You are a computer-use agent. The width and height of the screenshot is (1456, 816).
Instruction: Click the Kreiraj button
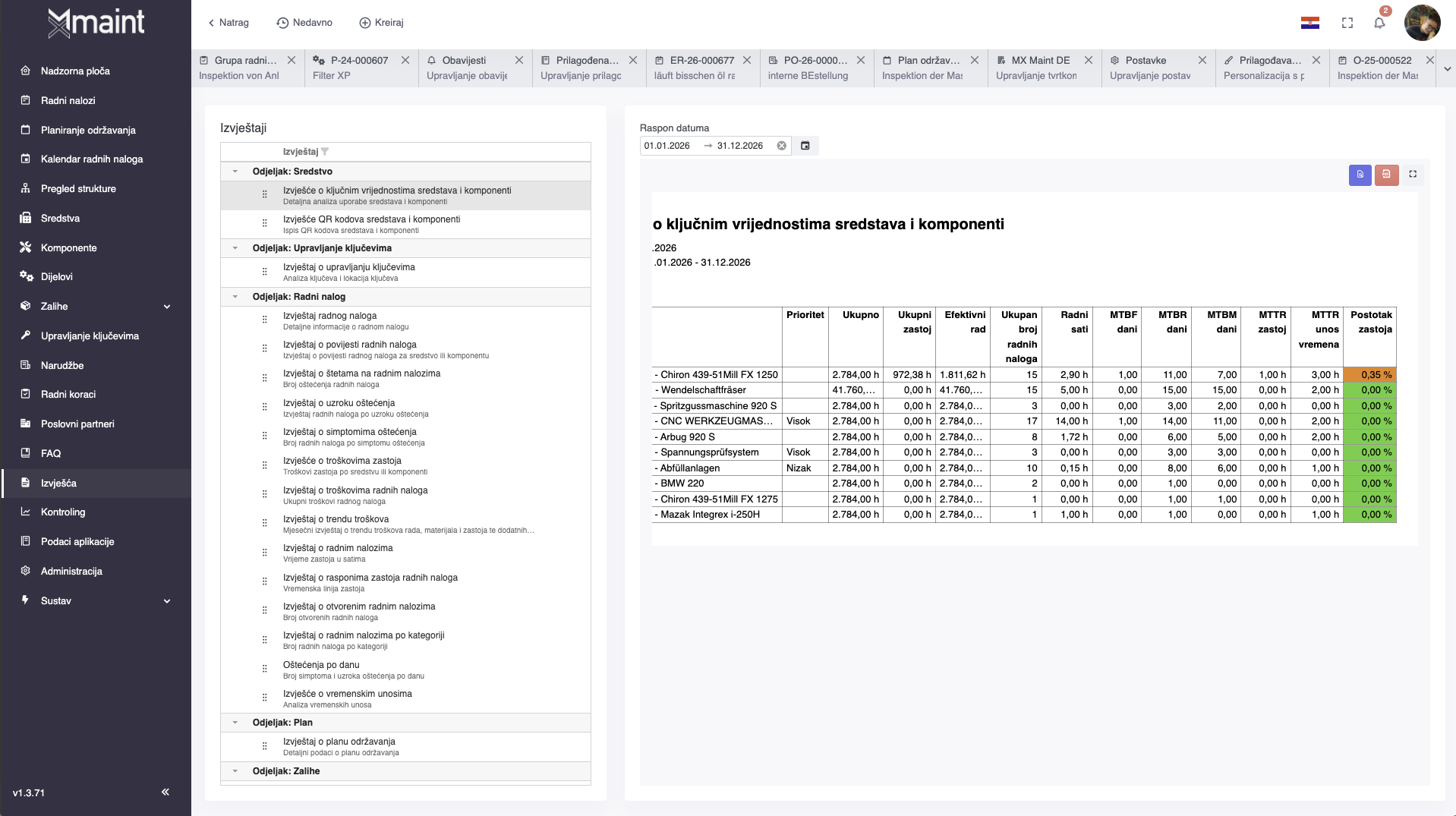381,23
